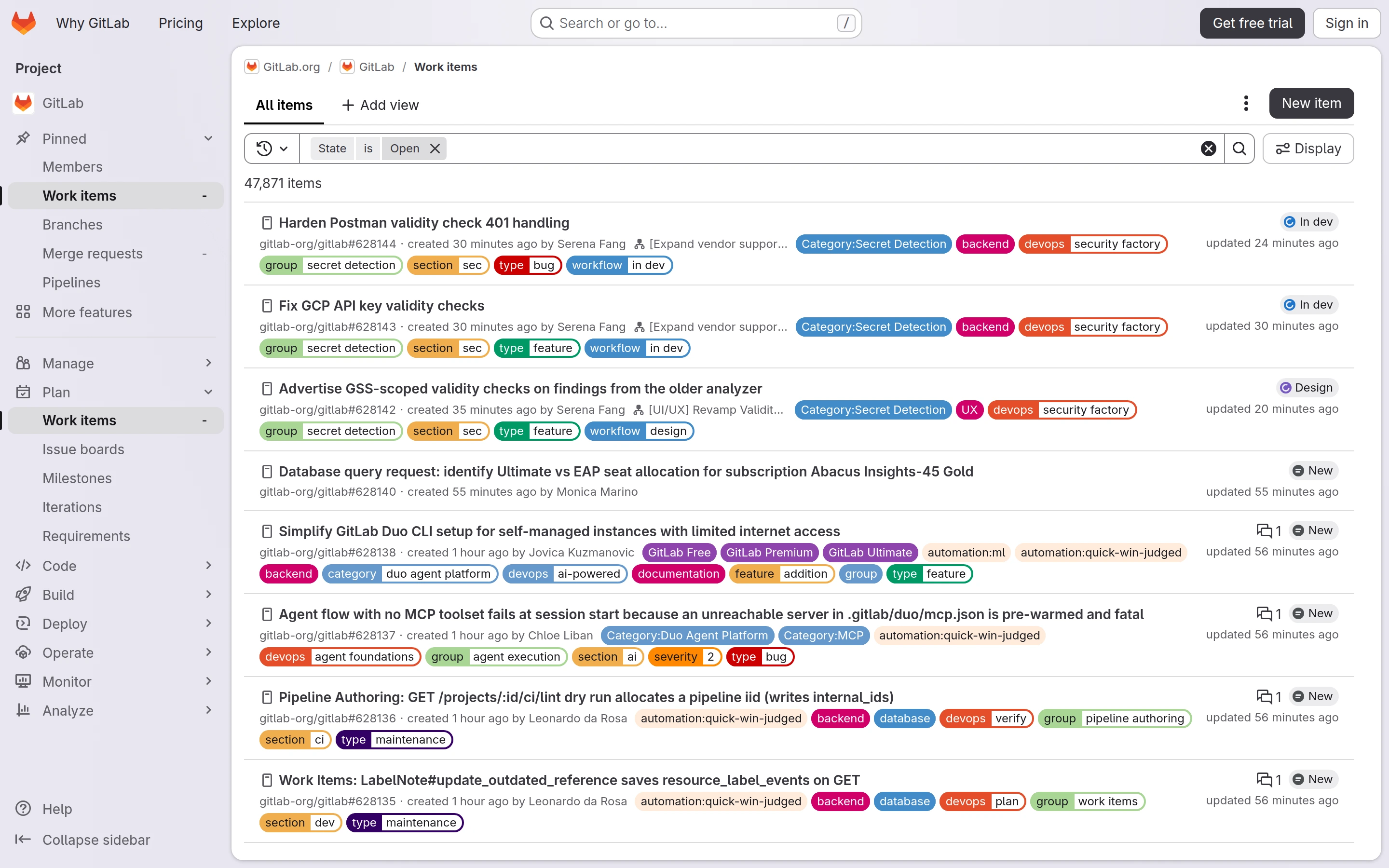Click Add view tab
Screen dimensions: 1389x868
[380, 105]
